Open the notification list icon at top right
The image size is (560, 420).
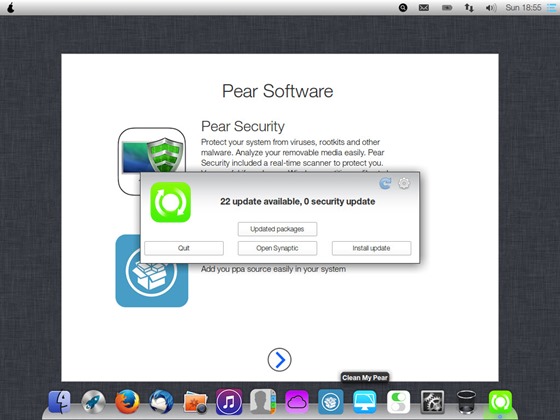tap(552, 8)
